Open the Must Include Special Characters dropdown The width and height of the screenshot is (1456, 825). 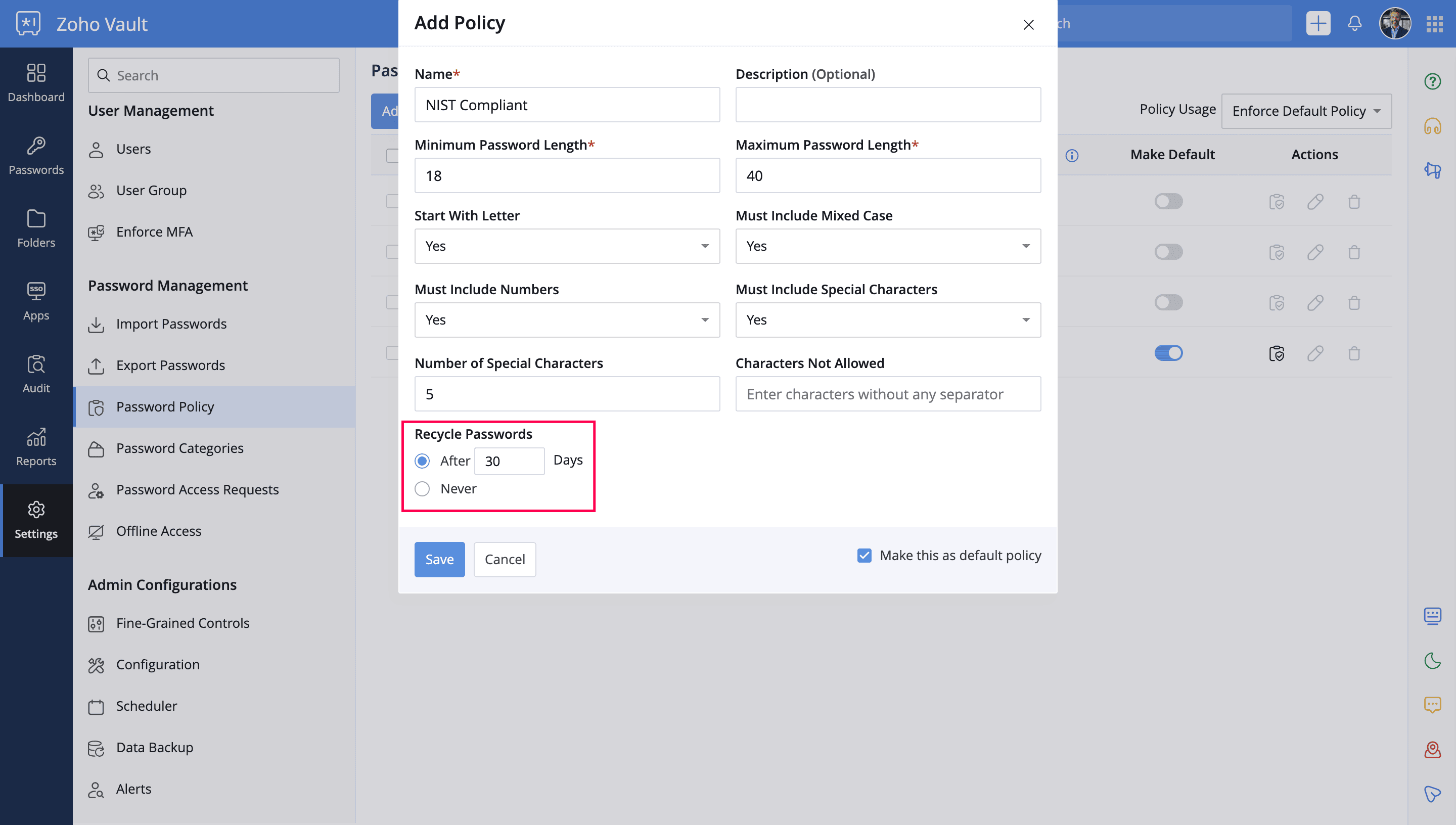(888, 319)
